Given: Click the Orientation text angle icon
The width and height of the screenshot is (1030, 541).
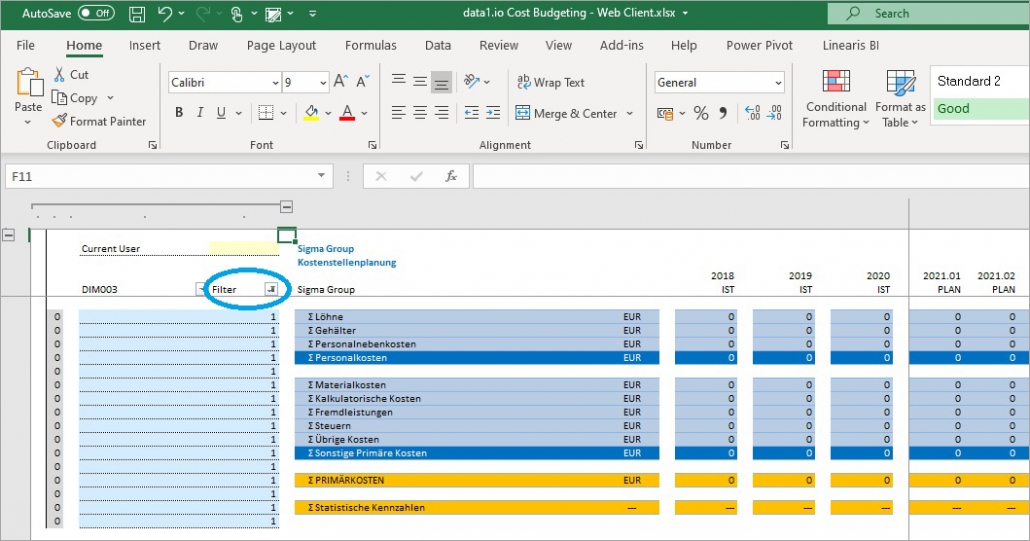Looking at the screenshot, I should 472,81.
